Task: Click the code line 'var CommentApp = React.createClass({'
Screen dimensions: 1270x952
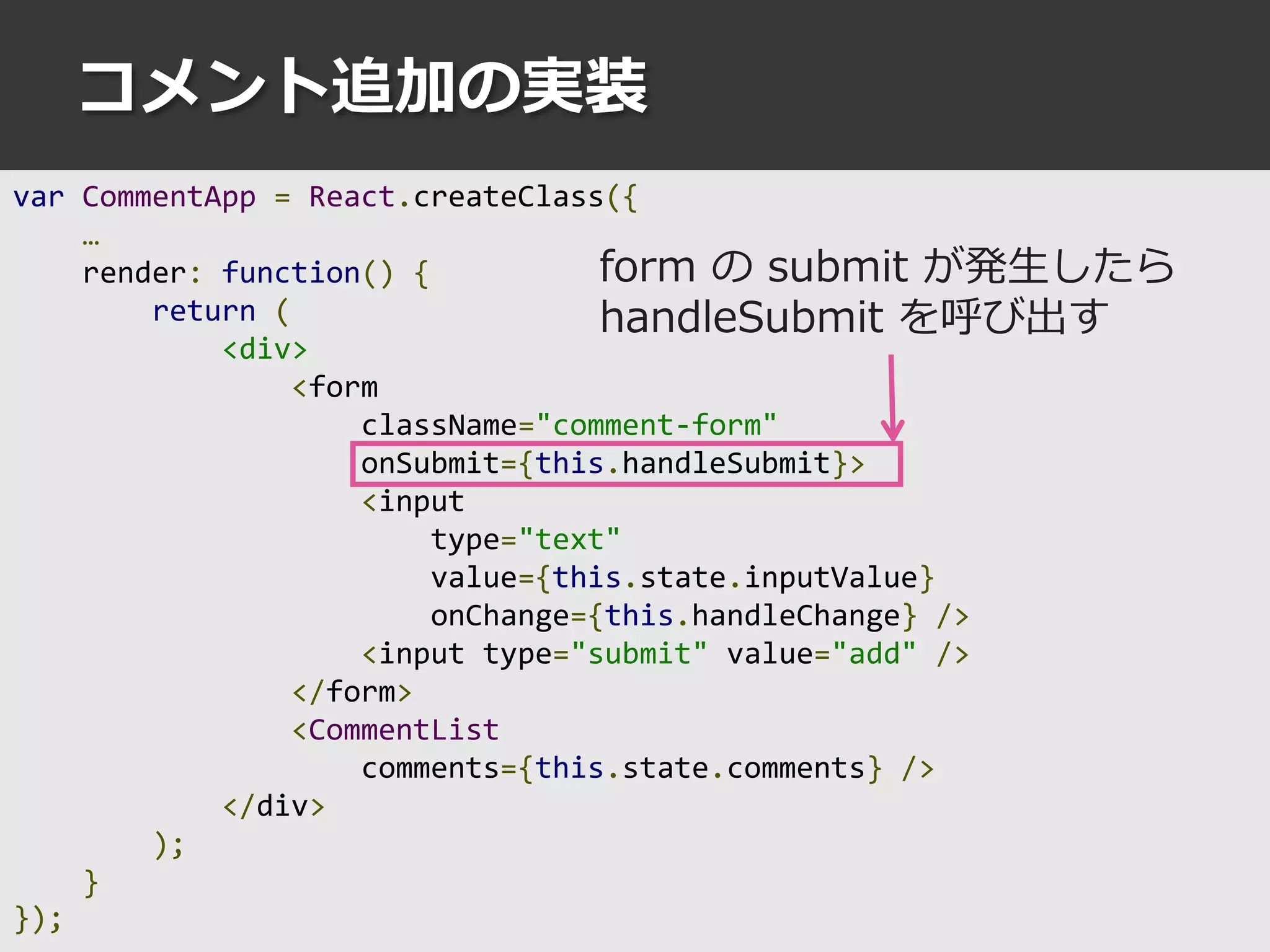Action: click(x=326, y=198)
